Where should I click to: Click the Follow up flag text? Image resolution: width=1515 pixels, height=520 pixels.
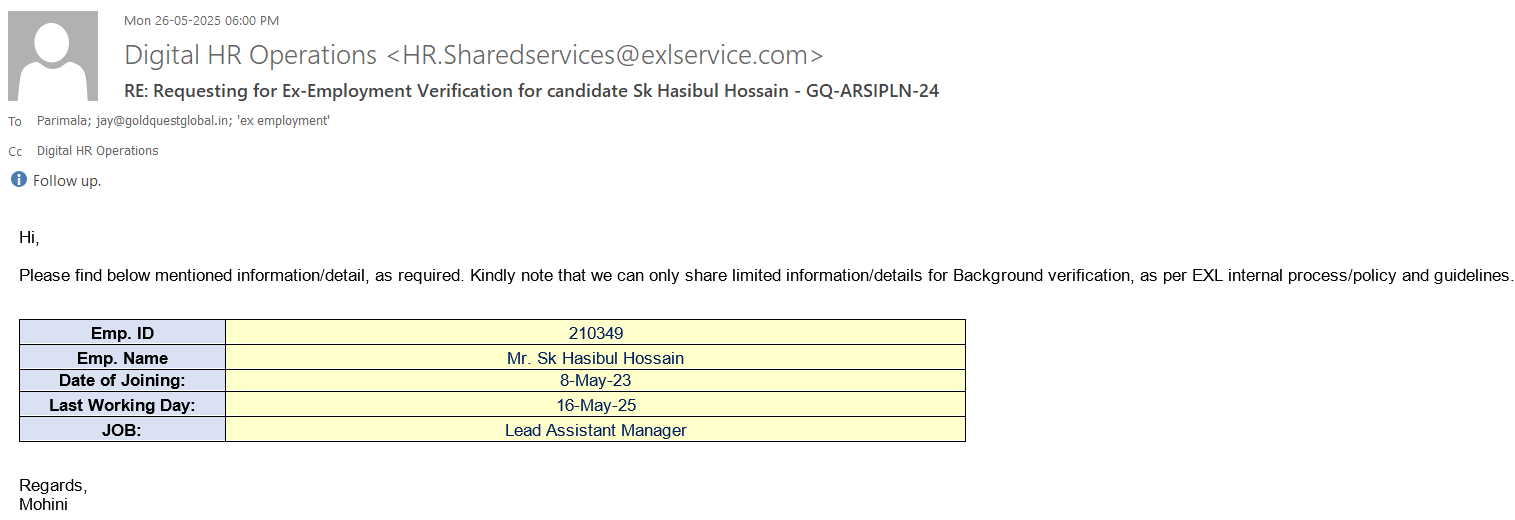67,181
